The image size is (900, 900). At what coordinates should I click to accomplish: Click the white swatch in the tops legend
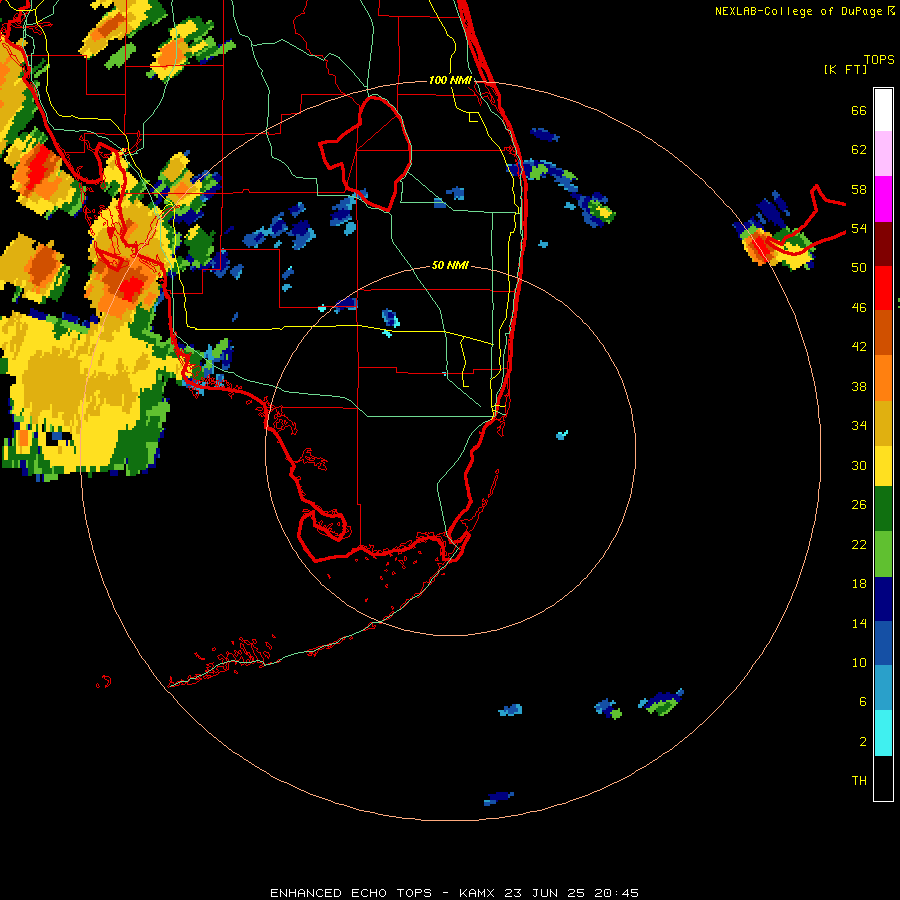click(883, 110)
